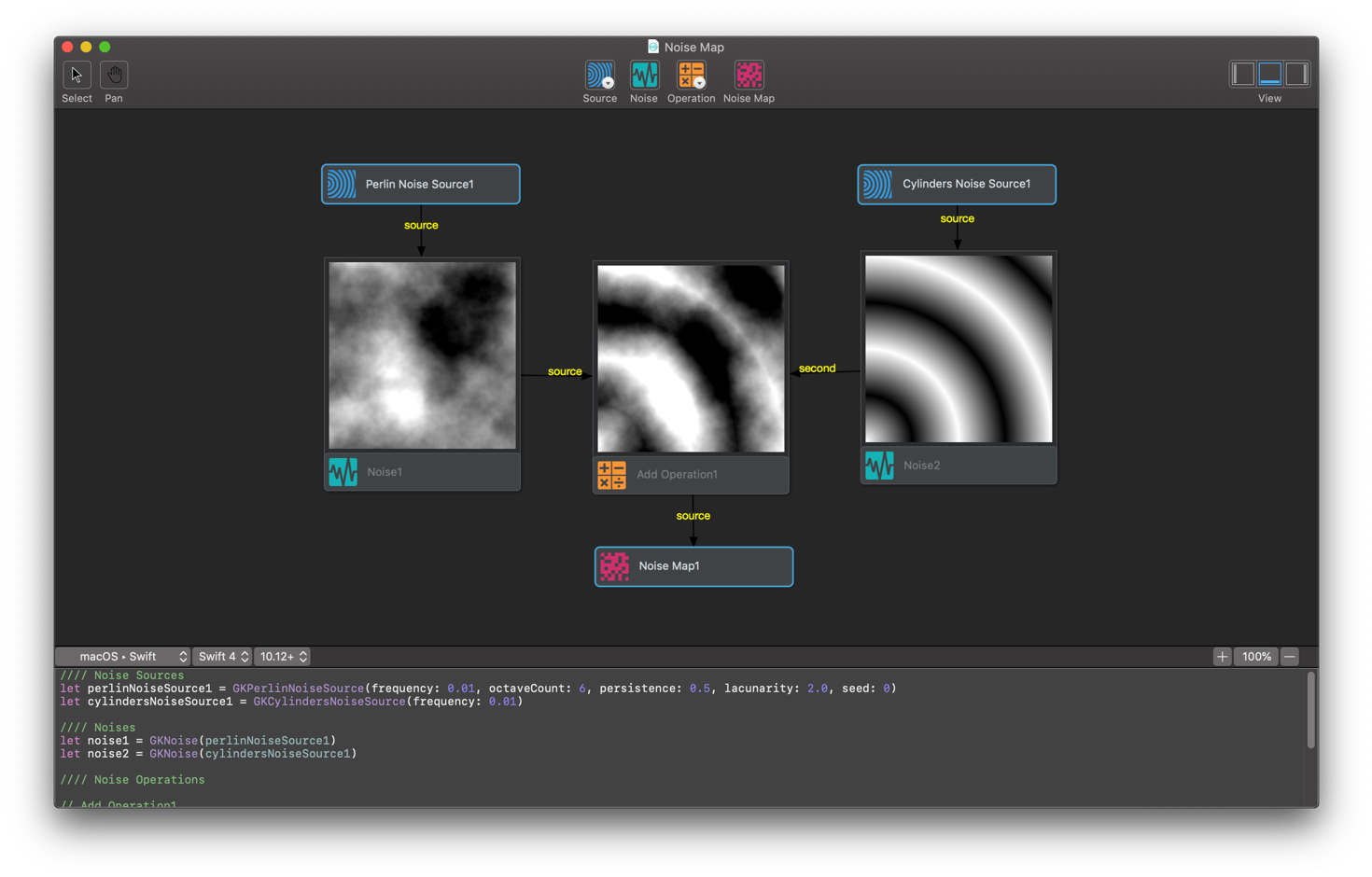
Task: Click GKCylindersNoiseSource in the code
Action: click(329, 702)
